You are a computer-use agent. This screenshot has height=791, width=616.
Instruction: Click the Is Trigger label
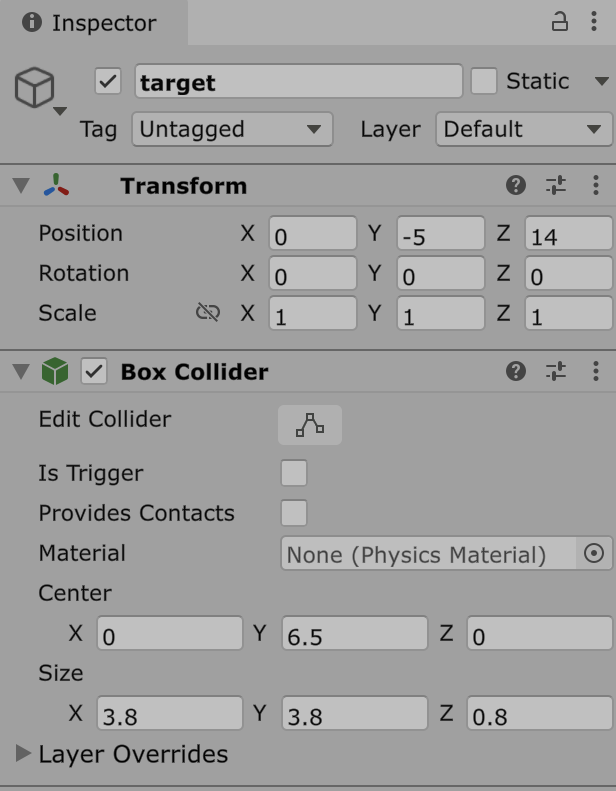(x=91, y=473)
